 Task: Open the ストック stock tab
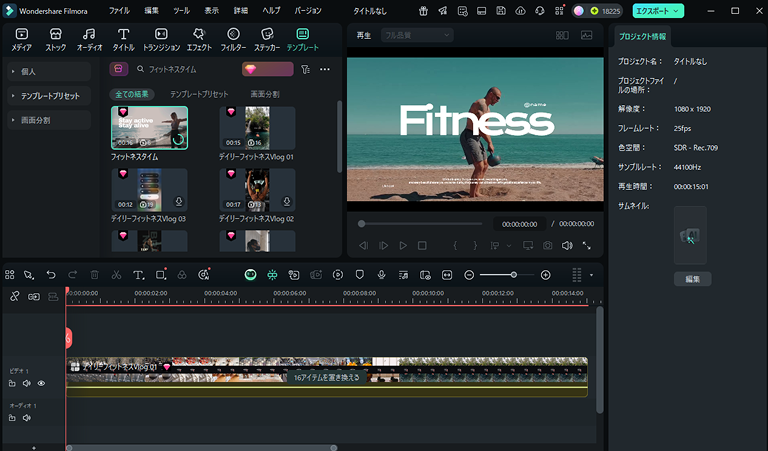coord(55,40)
